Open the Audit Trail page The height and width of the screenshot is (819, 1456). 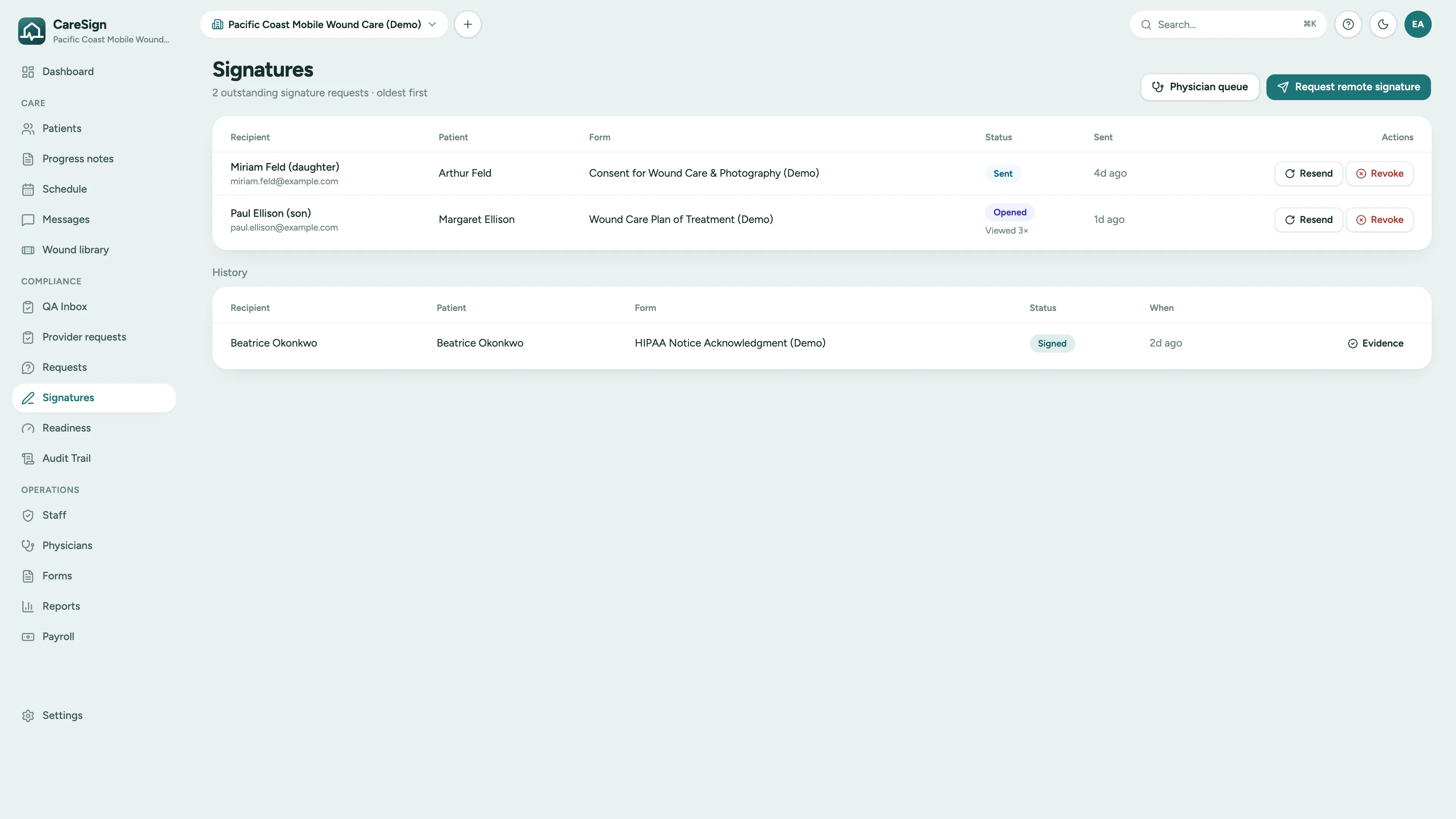[x=94, y=458]
